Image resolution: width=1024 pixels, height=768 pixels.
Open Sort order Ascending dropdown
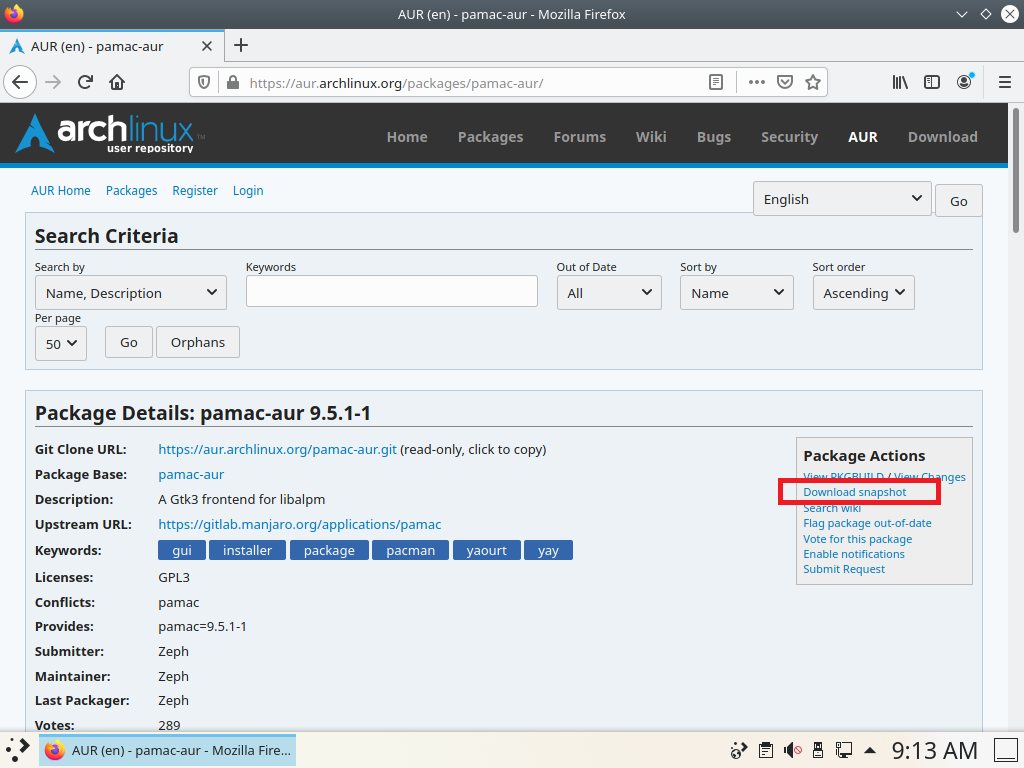click(x=863, y=293)
